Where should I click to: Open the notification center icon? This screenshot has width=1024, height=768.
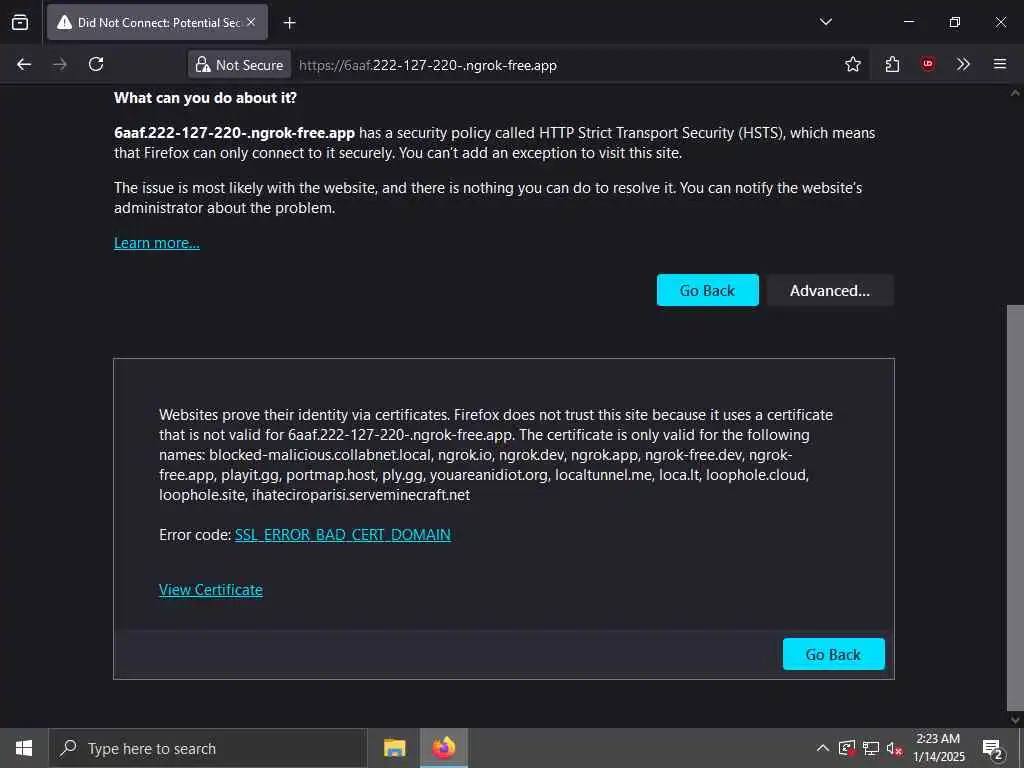point(993,748)
